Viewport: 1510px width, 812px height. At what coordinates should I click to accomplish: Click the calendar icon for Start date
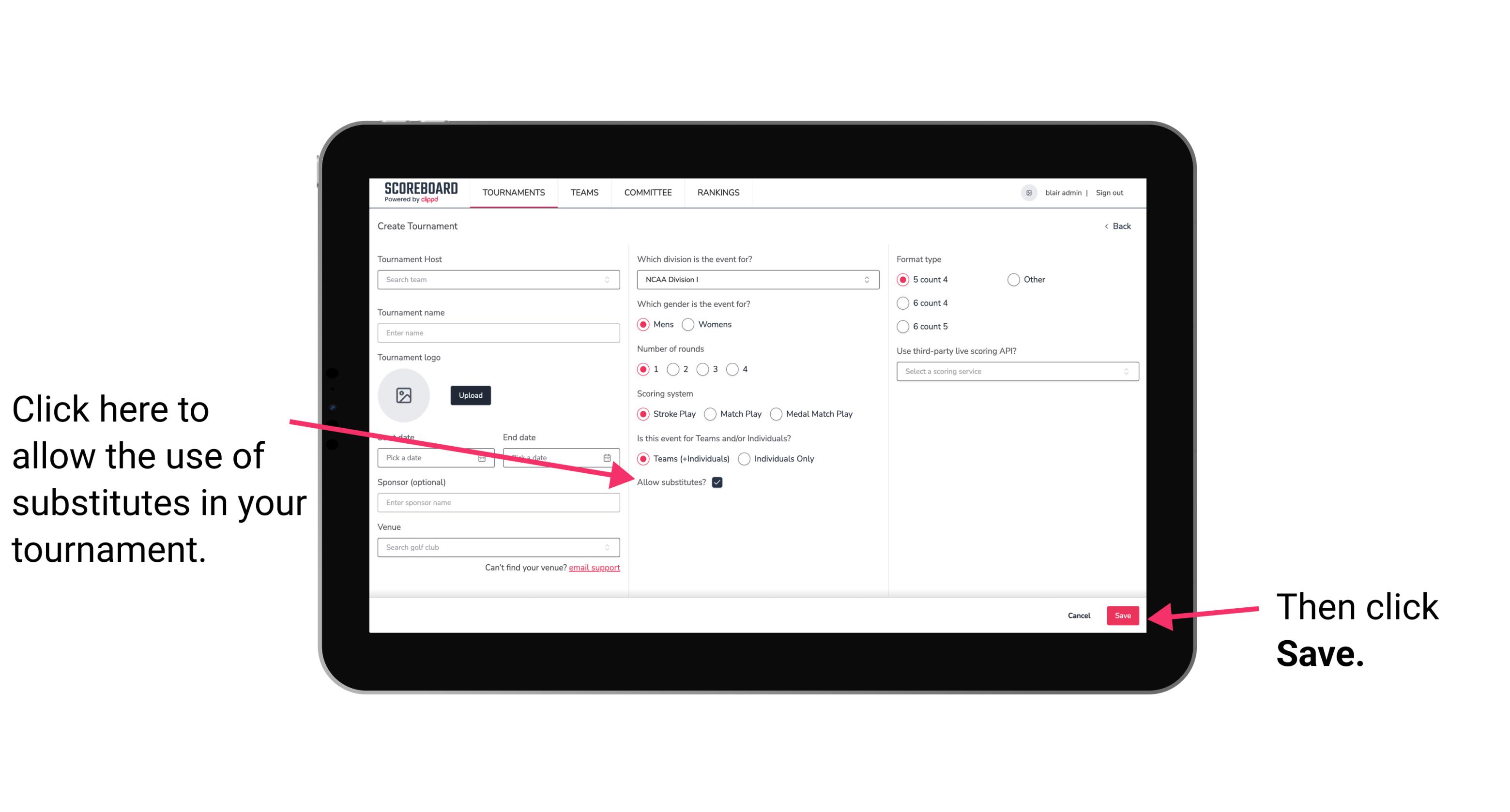483,458
